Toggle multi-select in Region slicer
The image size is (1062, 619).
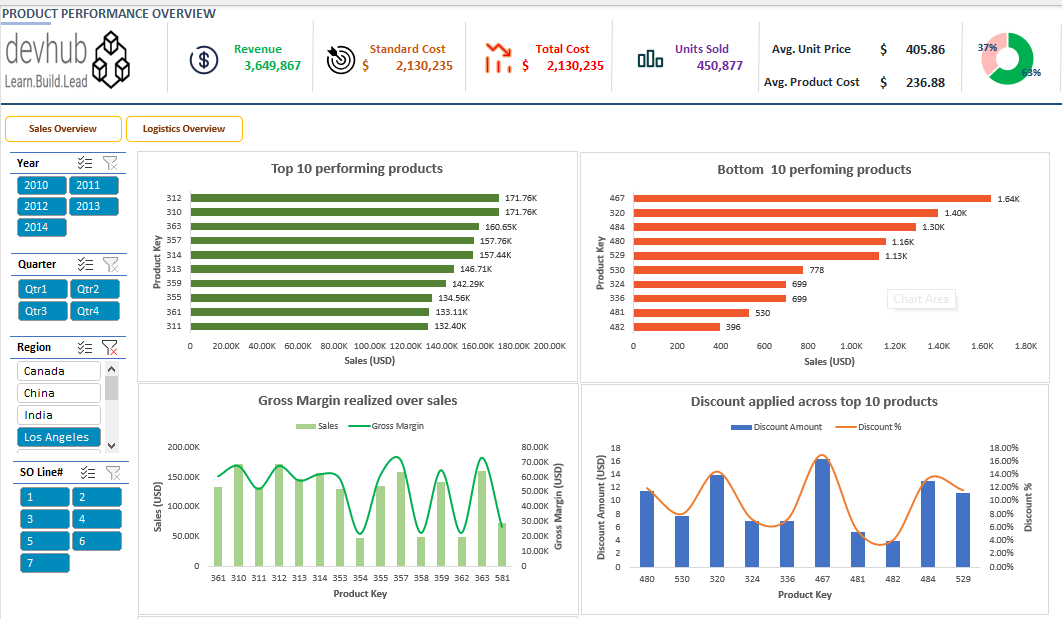tap(85, 347)
